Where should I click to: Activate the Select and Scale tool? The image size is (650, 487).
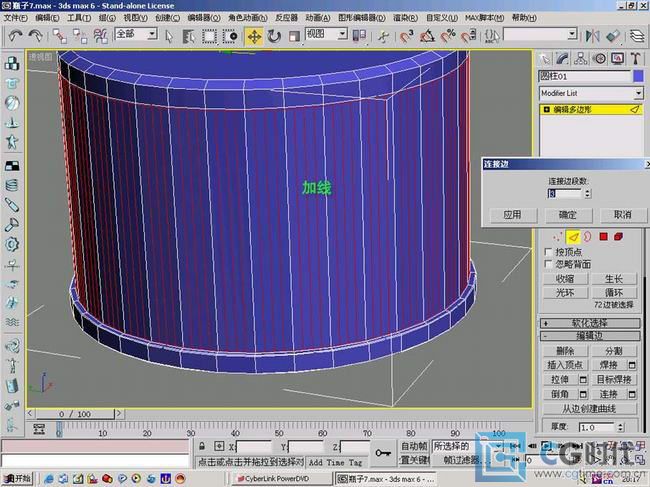pos(294,36)
